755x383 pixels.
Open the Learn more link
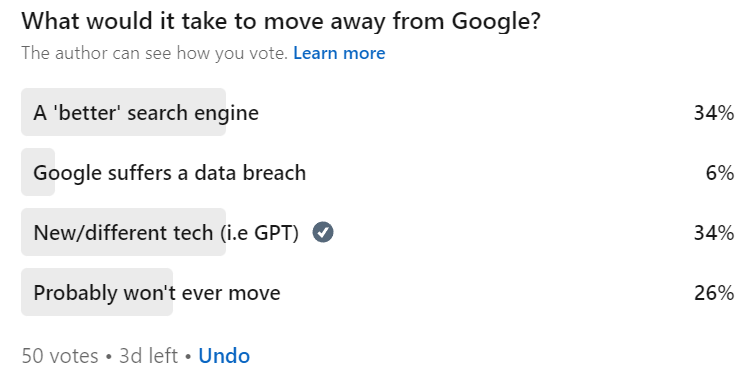(339, 53)
